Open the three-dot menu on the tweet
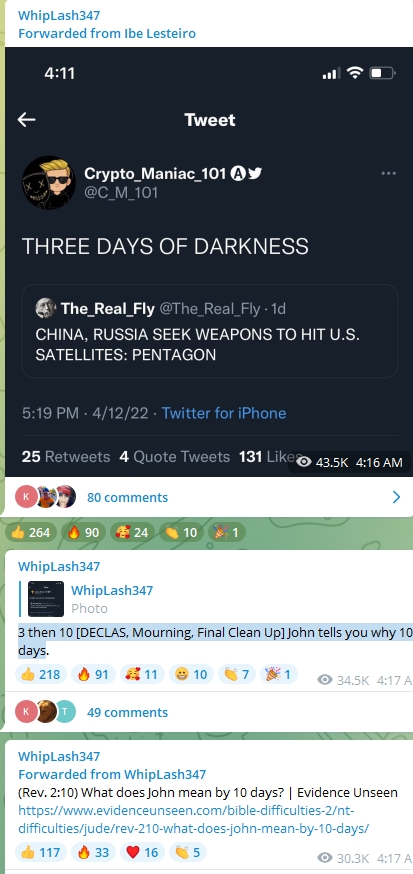This screenshot has width=413, height=874. [x=388, y=173]
